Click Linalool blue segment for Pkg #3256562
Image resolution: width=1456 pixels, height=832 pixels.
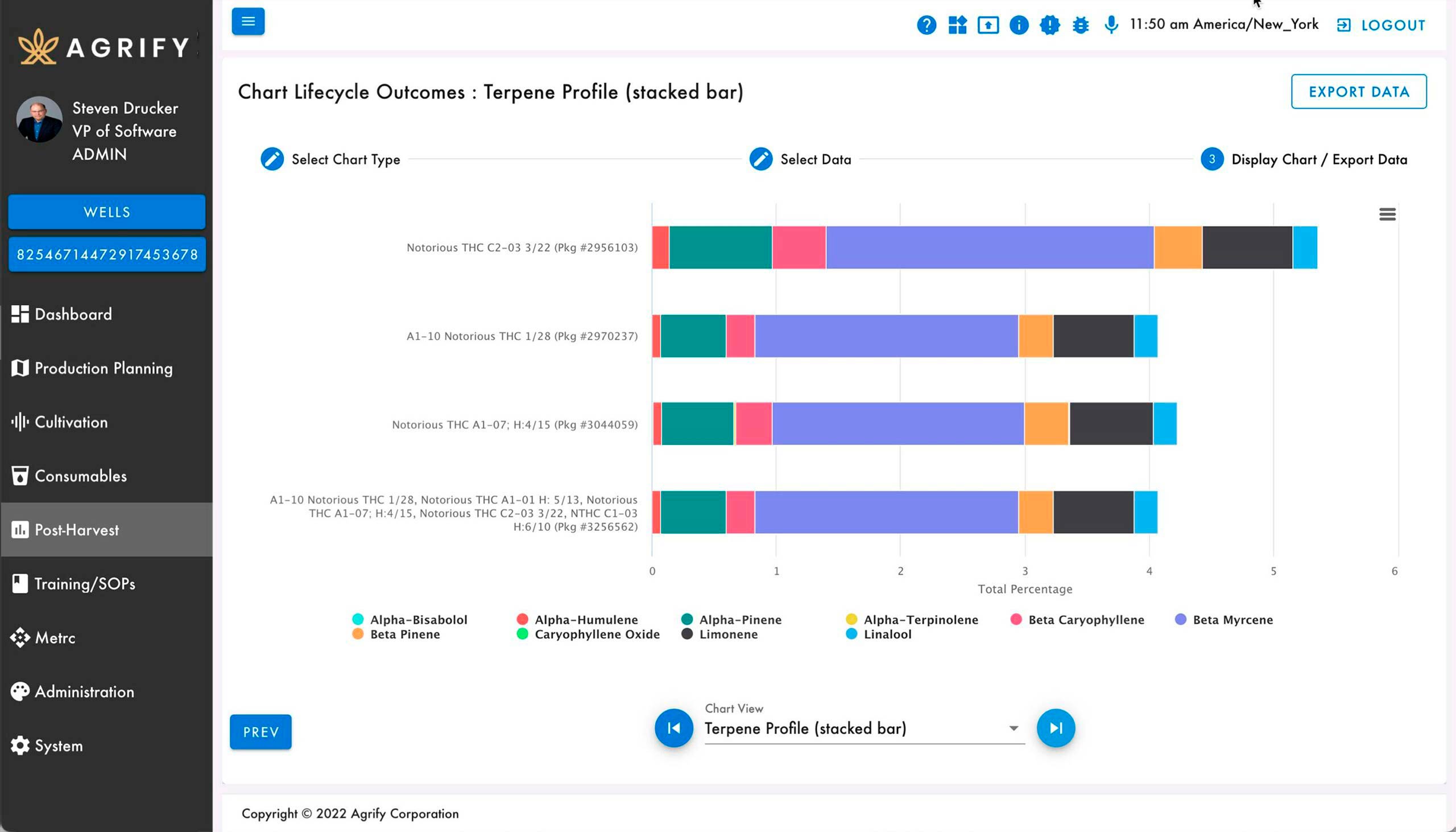point(1145,512)
